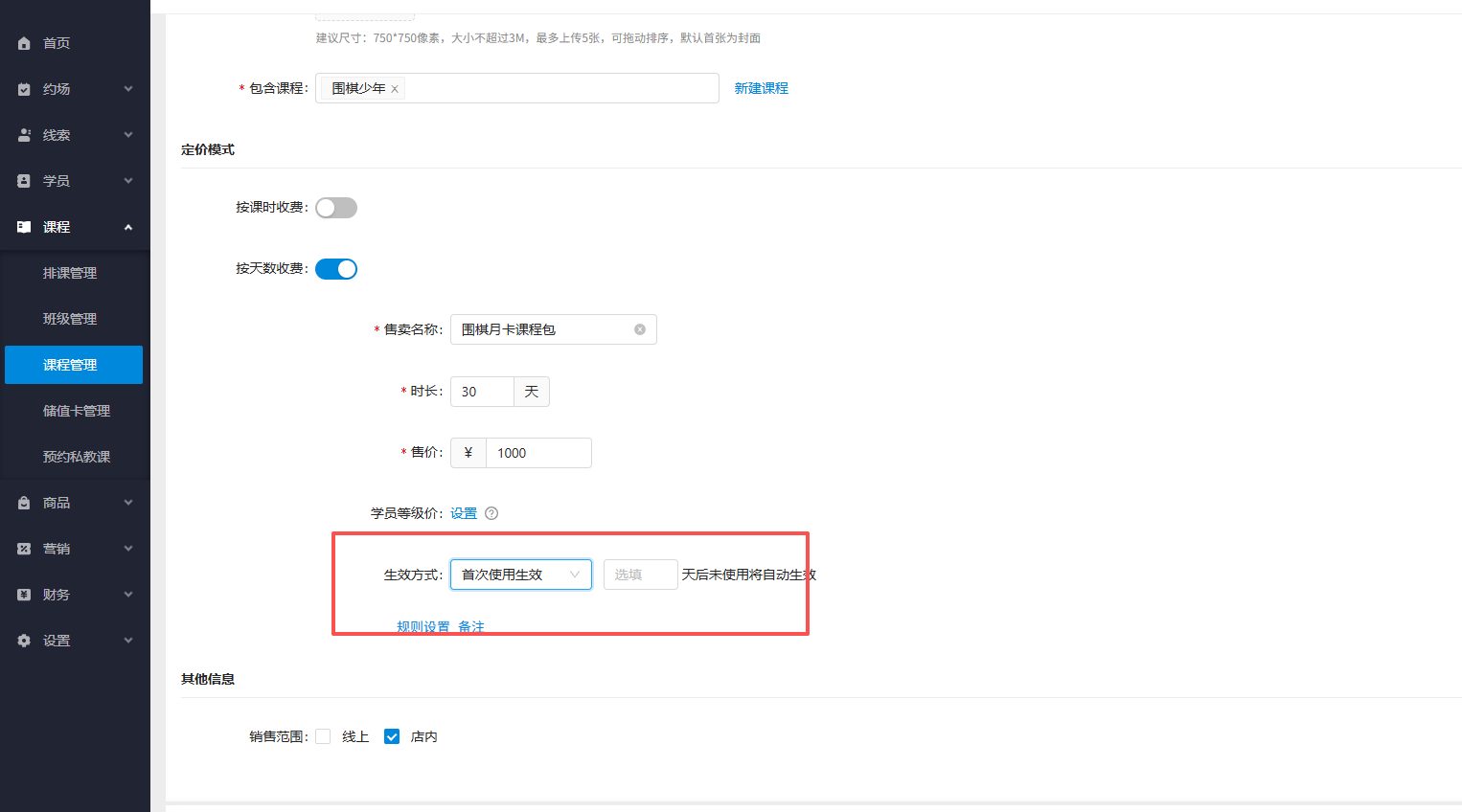Disable the 按天数收费 toggle
Image resolution: width=1462 pixels, height=812 pixels.
pos(336,268)
